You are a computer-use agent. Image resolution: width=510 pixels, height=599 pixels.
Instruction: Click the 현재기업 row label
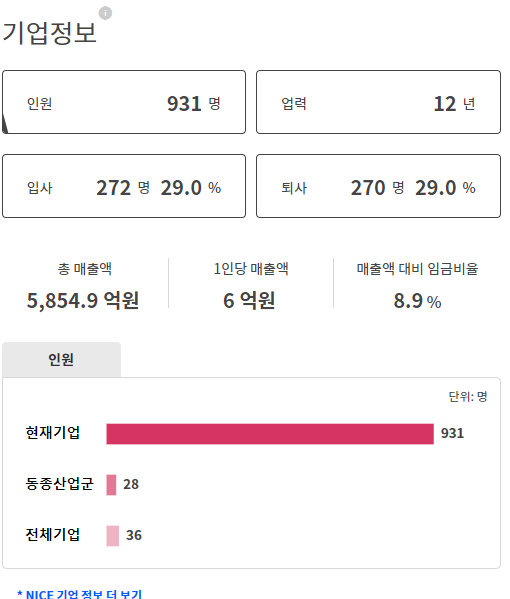point(53,433)
